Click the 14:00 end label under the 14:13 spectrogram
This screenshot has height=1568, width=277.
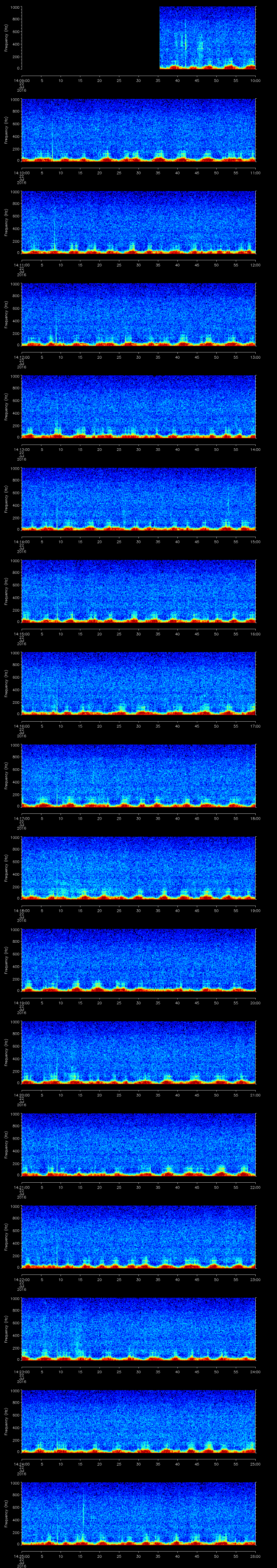click(255, 449)
